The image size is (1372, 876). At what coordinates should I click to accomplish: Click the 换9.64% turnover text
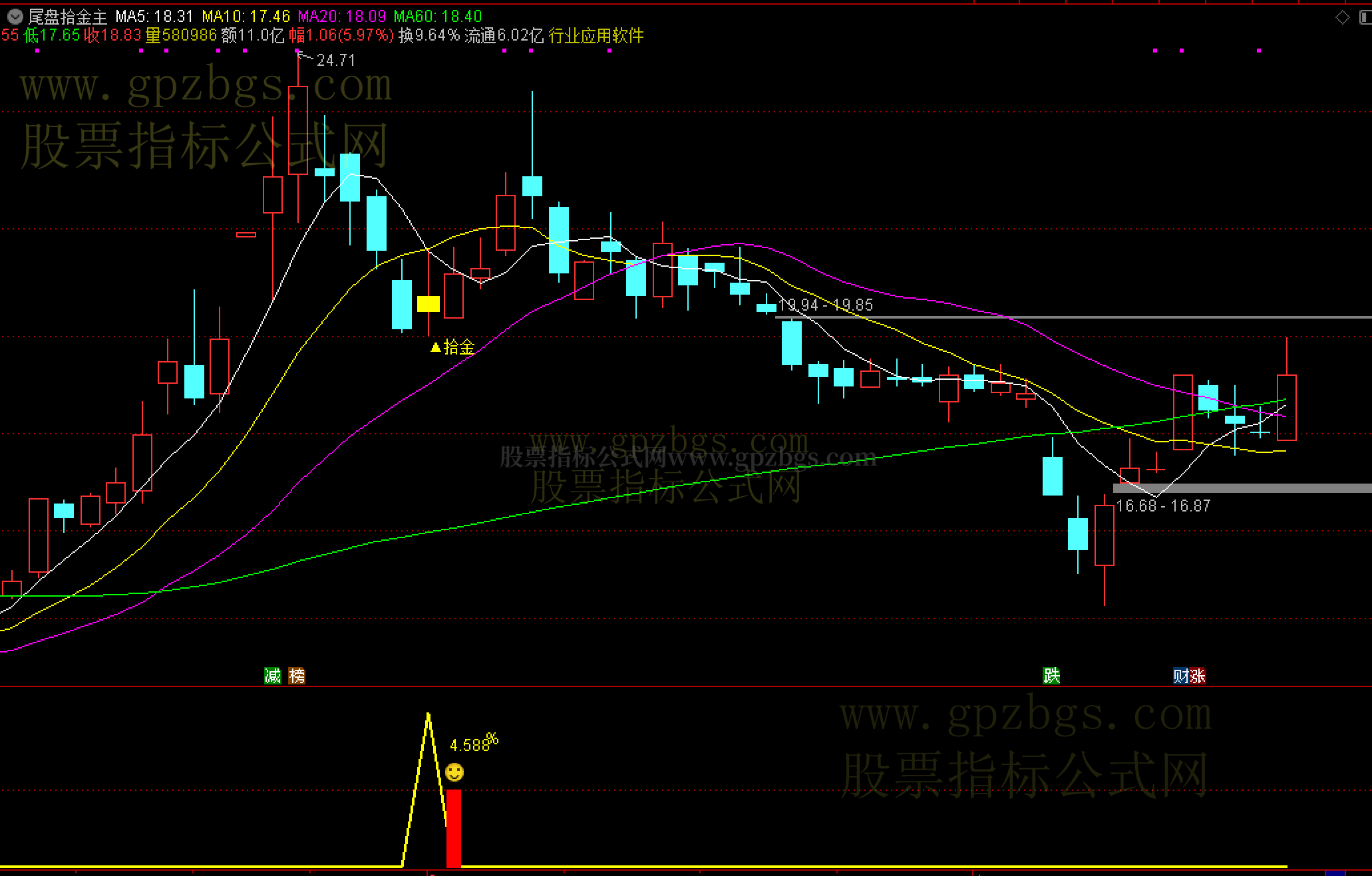(x=429, y=35)
